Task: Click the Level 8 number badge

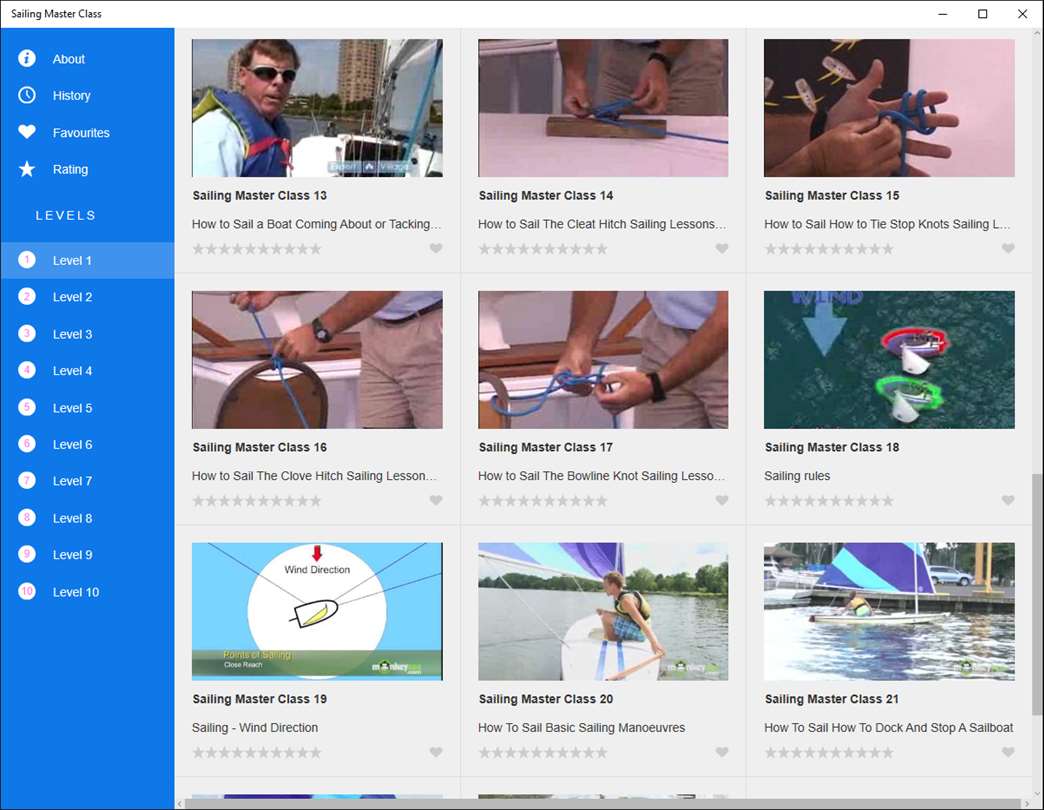Action: (x=27, y=518)
